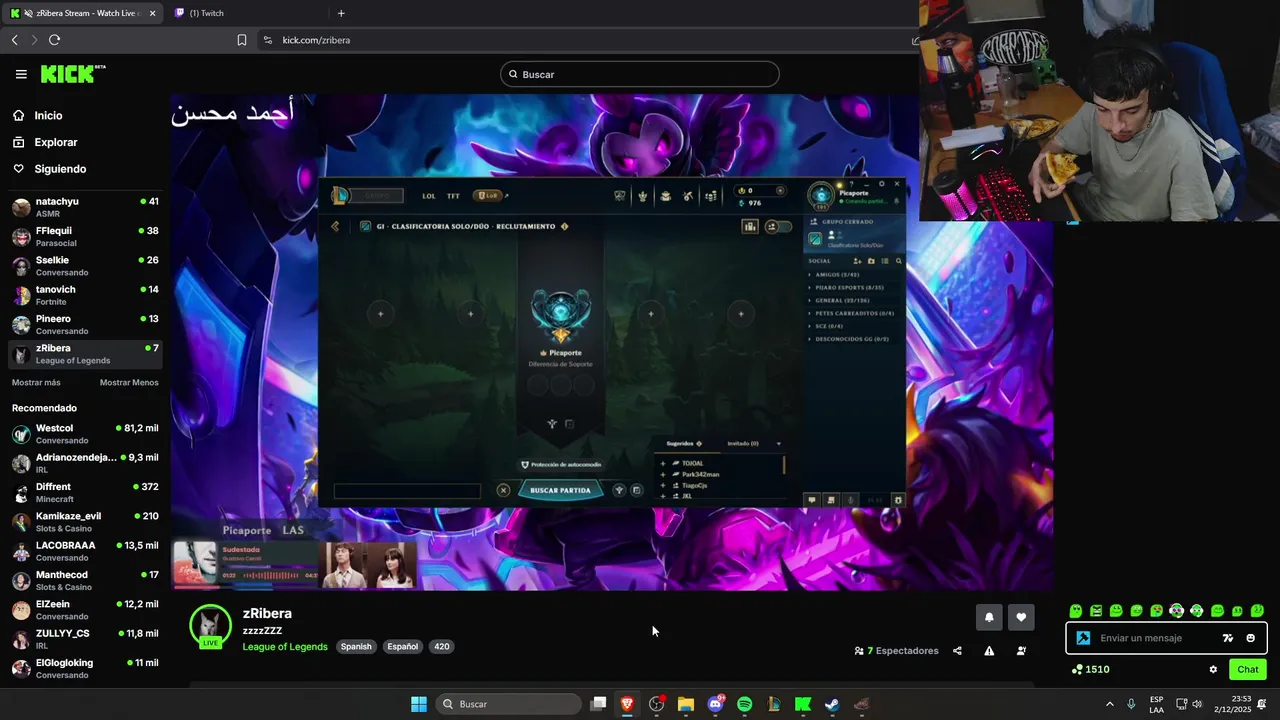Select the TFT tab in League client
The height and width of the screenshot is (720, 1280).
pyautogui.click(x=453, y=196)
